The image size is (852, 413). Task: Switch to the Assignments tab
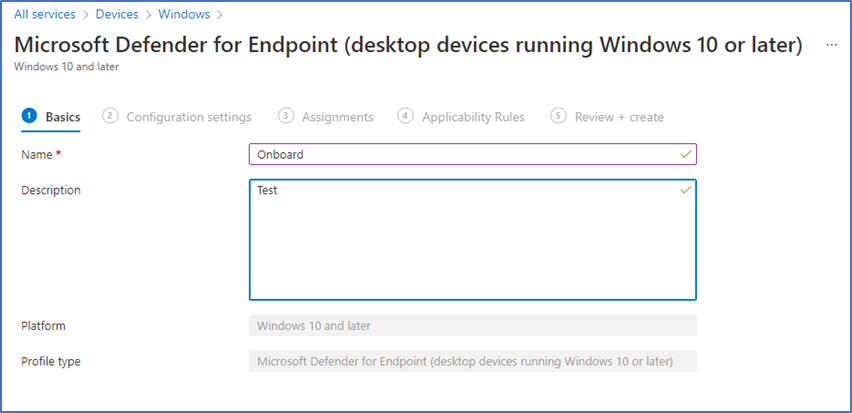pyautogui.click(x=337, y=117)
